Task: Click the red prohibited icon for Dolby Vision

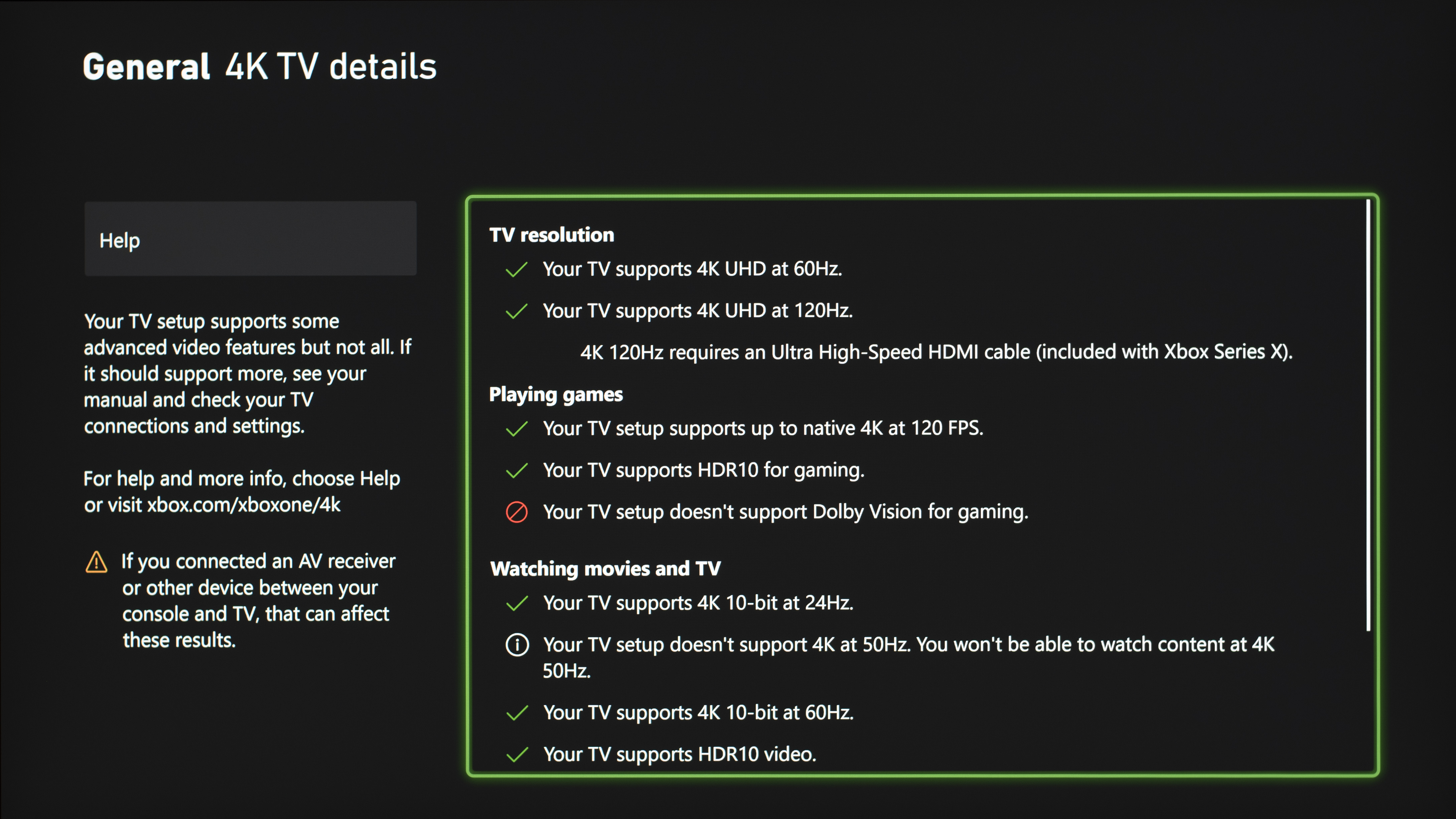Action: coord(517,512)
